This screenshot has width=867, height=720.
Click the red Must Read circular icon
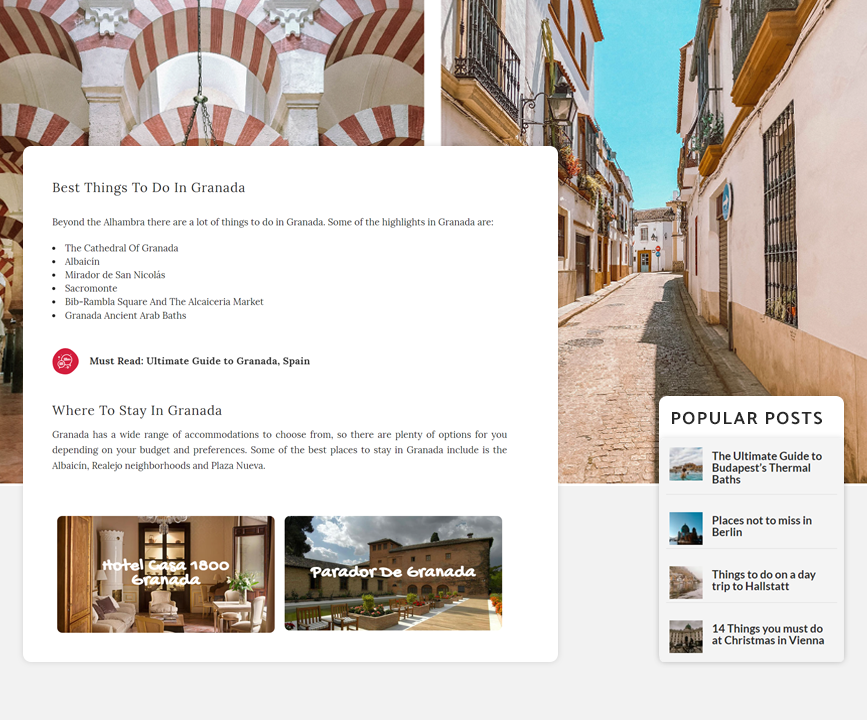(65, 361)
